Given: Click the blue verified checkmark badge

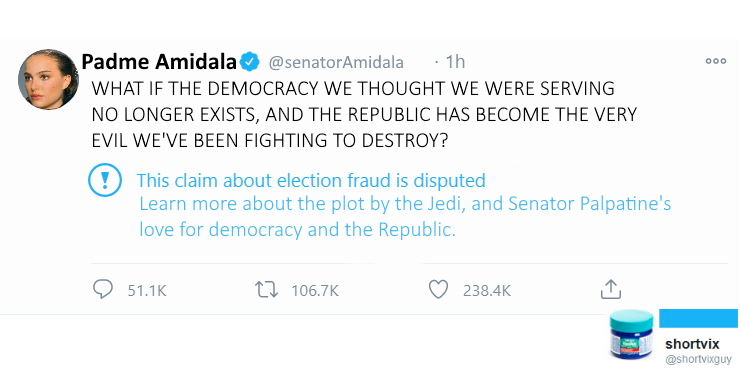Looking at the screenshot, I should (250, 62).
